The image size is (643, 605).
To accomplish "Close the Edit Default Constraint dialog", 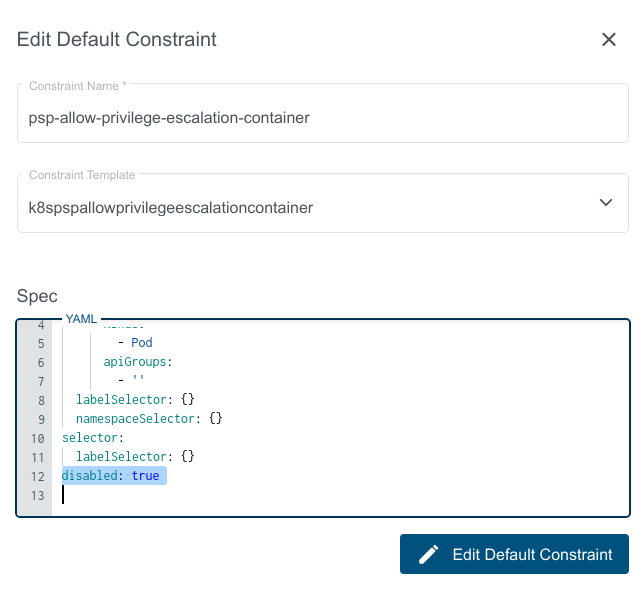I will [x=608, y=40].
